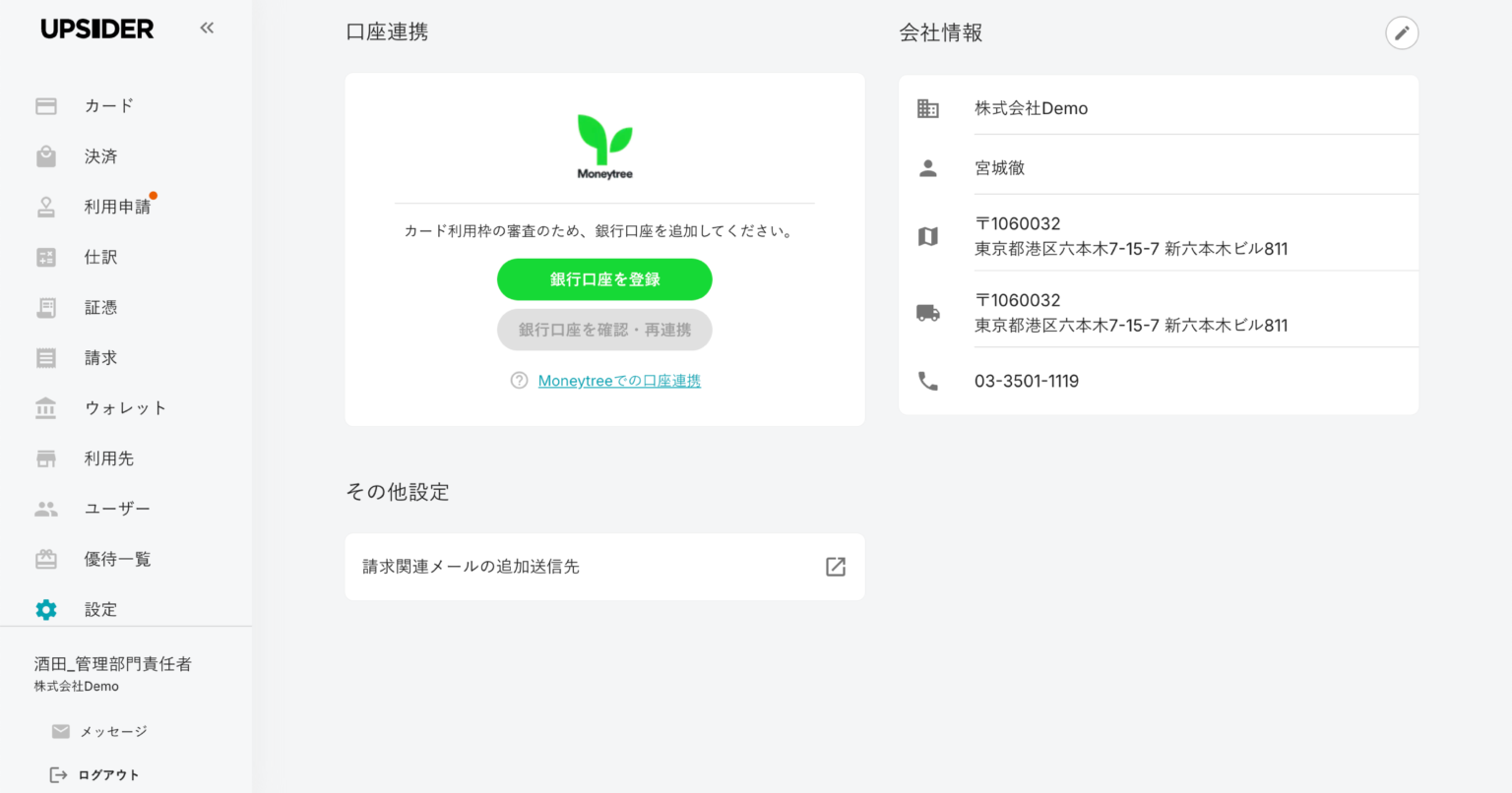Click the pencil edit icon for 会社情報
Screen dimensions: 1512x793
pos(1402,32)
